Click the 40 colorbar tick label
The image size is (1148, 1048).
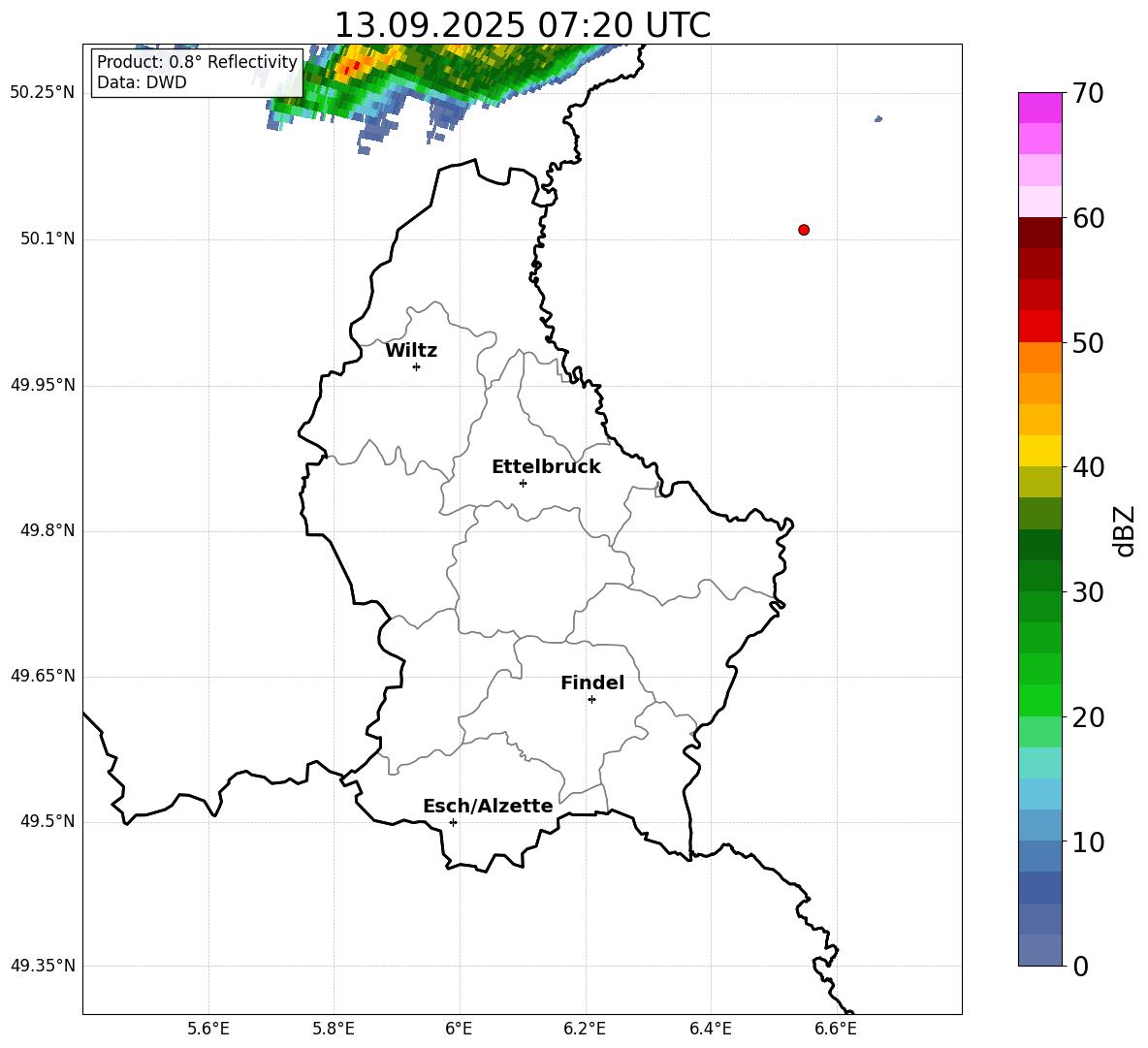pyautogui.click(x=1088, y=467)
